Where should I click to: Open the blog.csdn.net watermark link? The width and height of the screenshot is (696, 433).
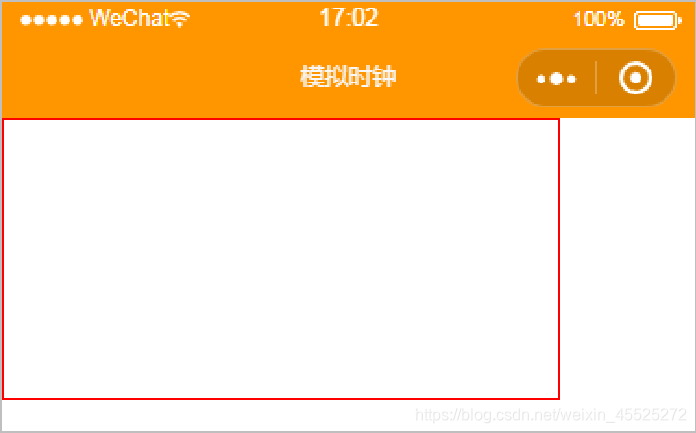551,415
